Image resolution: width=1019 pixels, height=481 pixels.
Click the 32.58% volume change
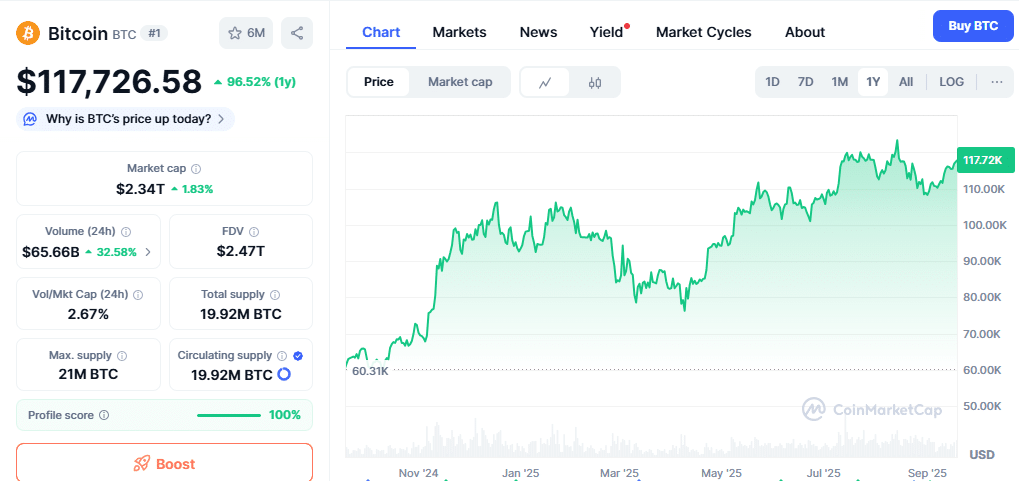[x=111, y=252]
